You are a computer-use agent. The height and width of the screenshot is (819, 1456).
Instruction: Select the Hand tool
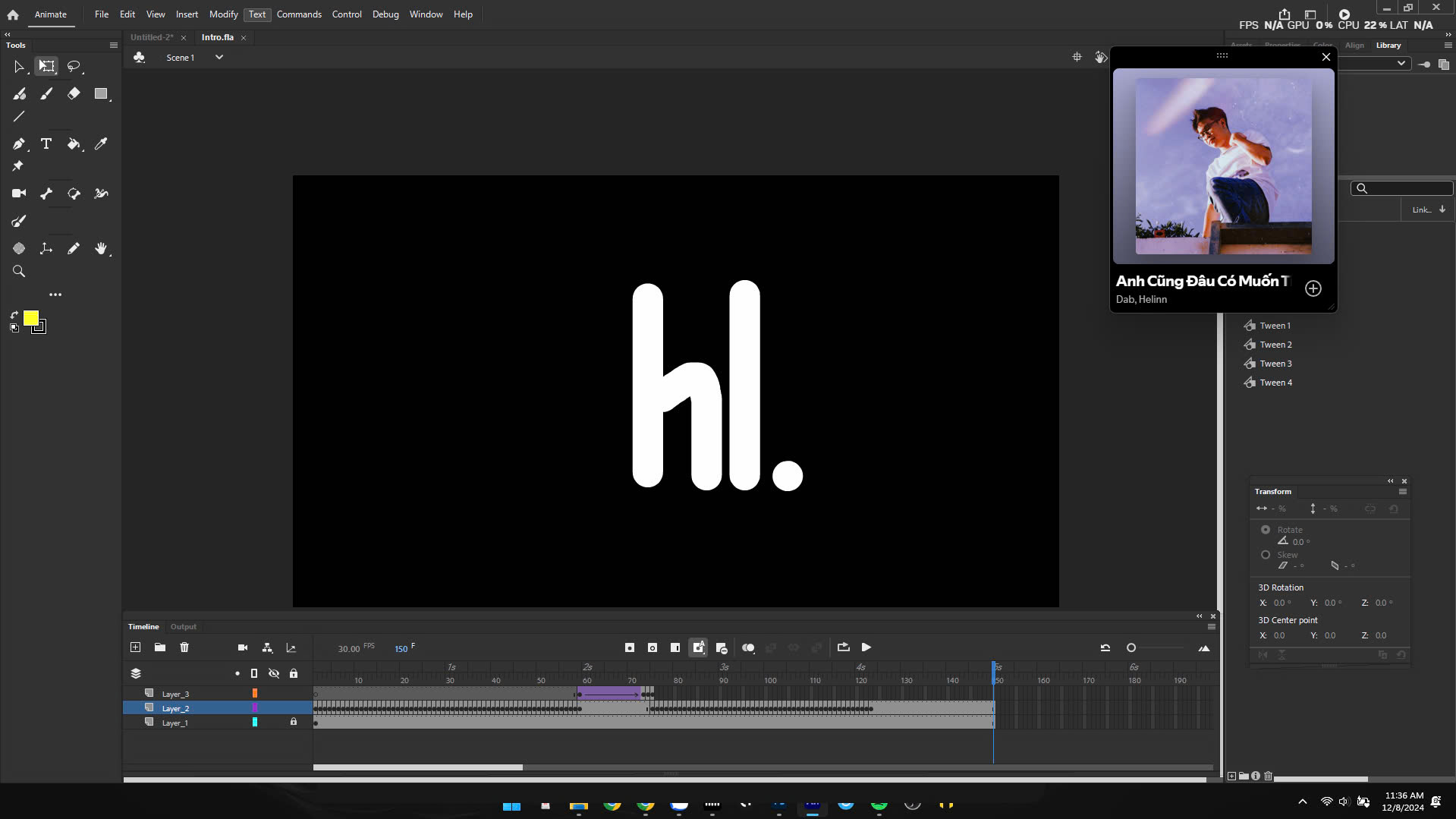click(101, 249)
